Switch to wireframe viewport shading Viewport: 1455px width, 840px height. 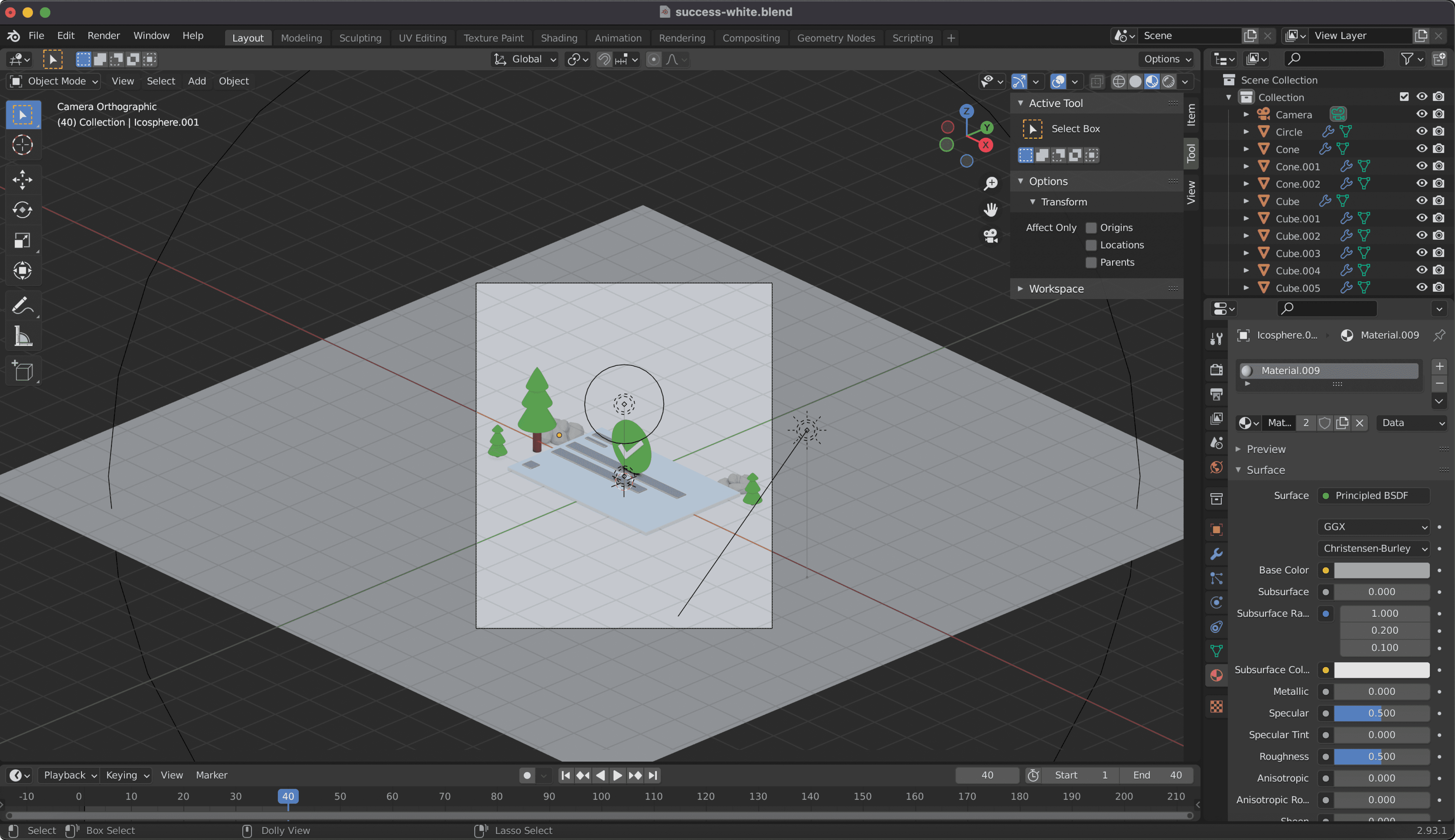tap(1119, 81)
